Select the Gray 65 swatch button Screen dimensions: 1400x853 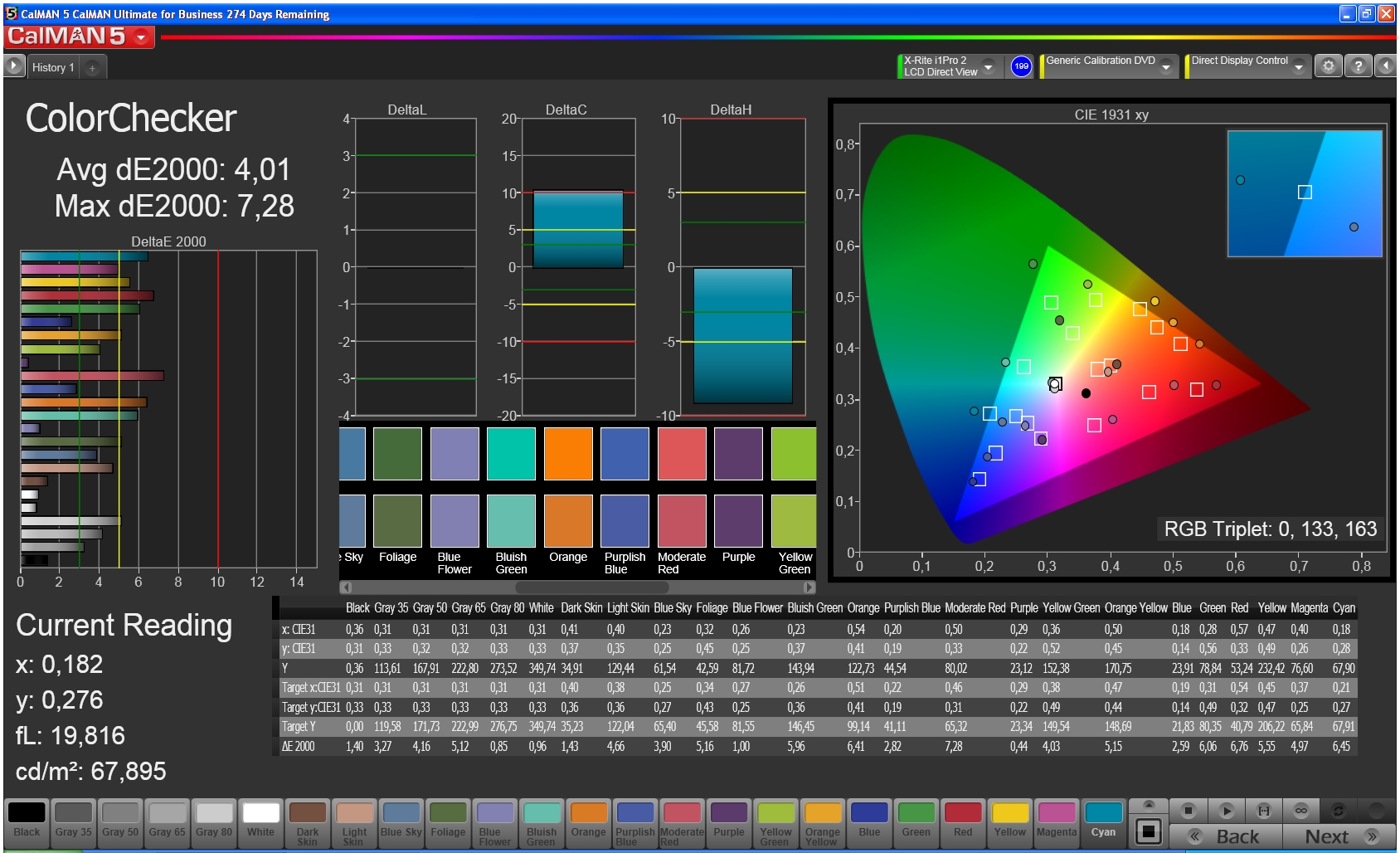pyautogui.click(x=167, y=822)
